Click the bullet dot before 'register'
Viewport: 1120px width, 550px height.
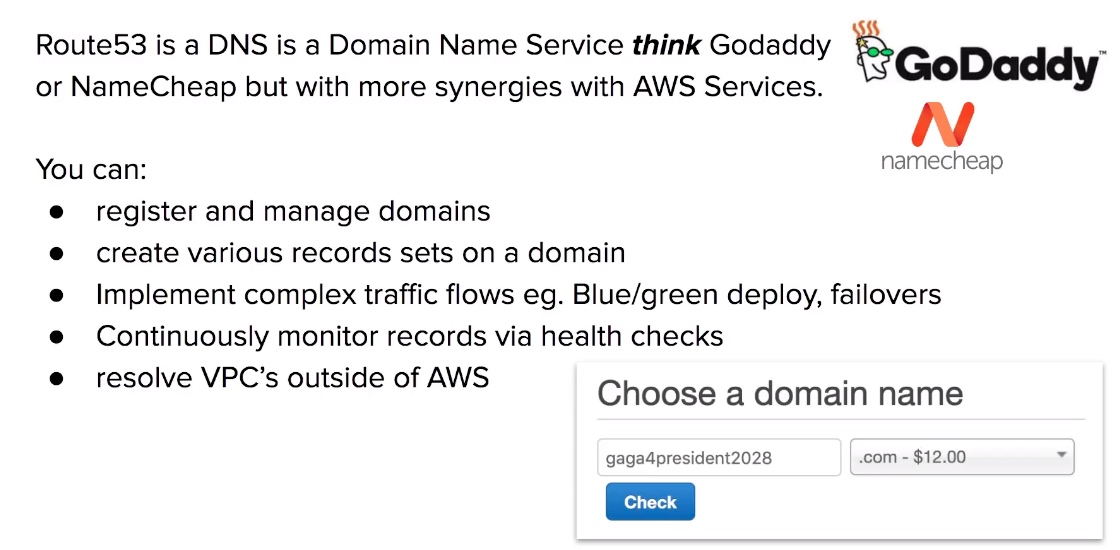pyautogui.click(x=56, y=213)
